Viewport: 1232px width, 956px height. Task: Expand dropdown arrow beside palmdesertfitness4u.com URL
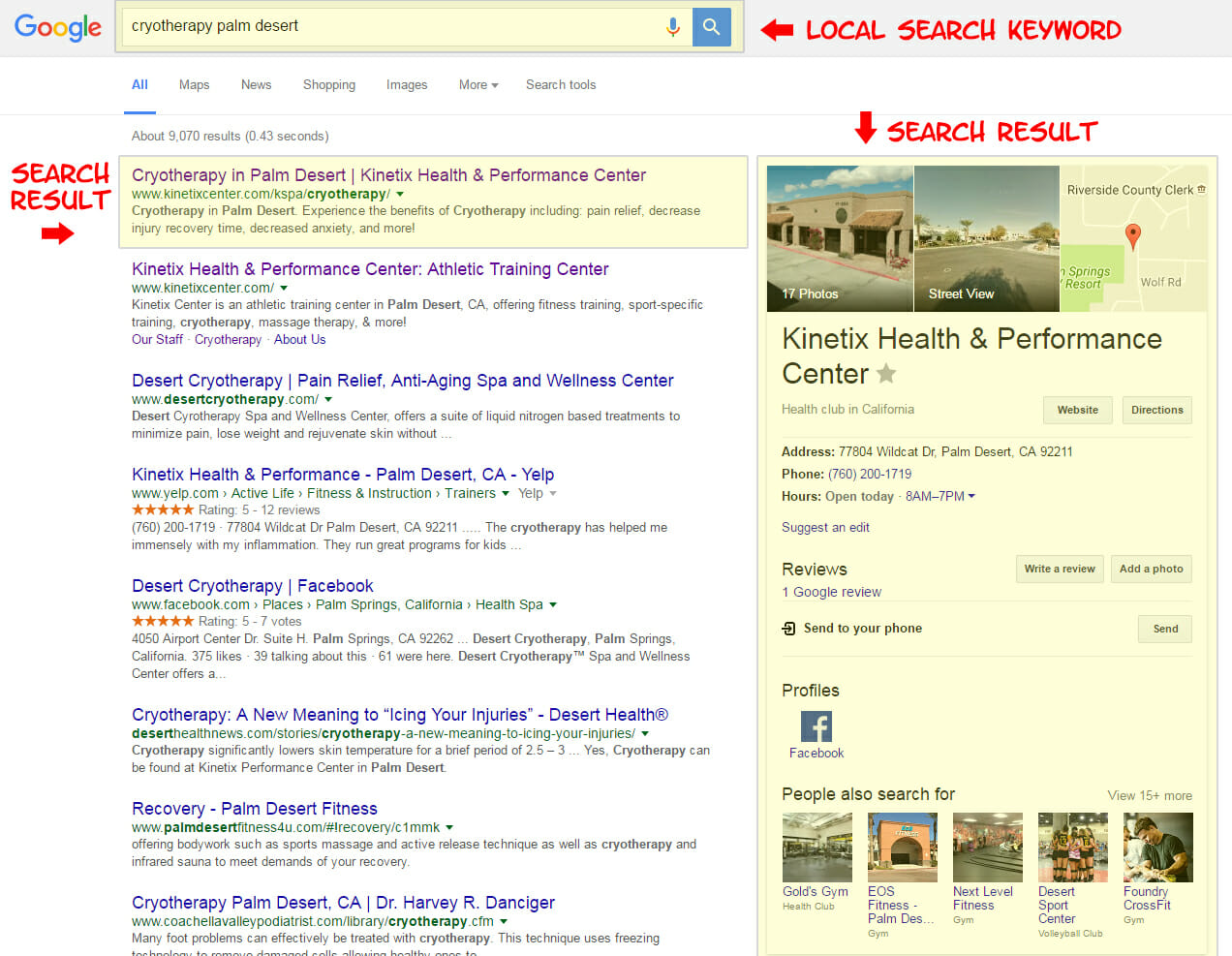point(449,828)
